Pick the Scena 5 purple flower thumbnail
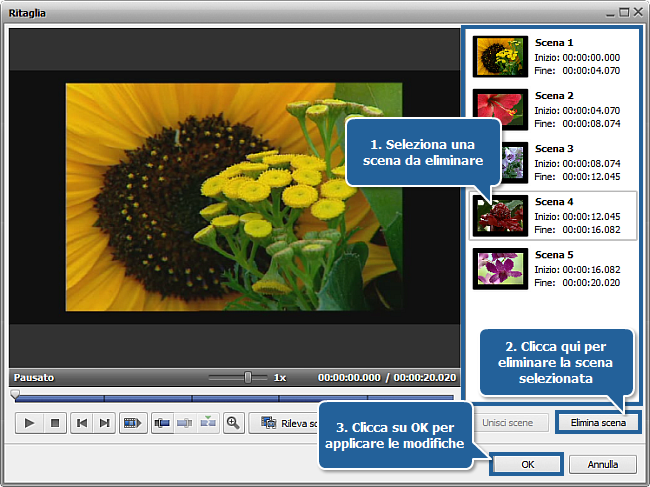Image resolution: width=650 pixels, height=487 pixels. tap(500, 267)
